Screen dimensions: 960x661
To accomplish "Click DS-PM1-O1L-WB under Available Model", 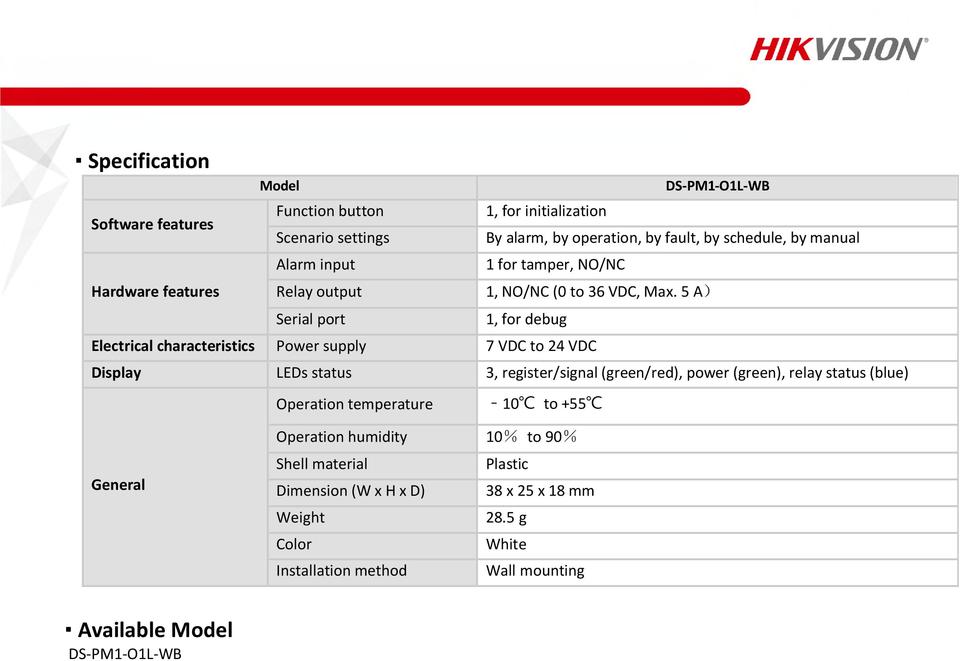I will (x=125, y=654).
